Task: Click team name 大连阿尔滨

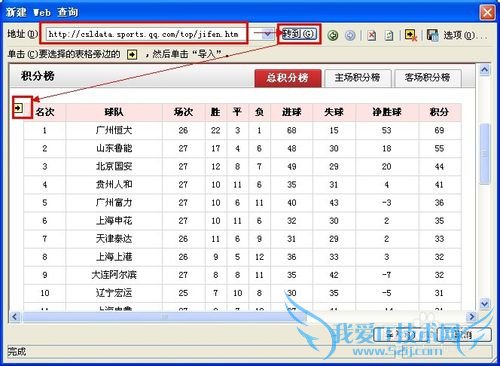Action: pyautogui.click(x=114, y=275)
